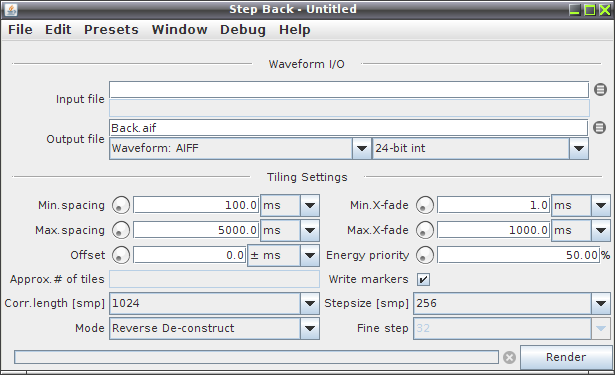Click the Max.spacing knob
615x375 pixels.
(x=121, y=230)
